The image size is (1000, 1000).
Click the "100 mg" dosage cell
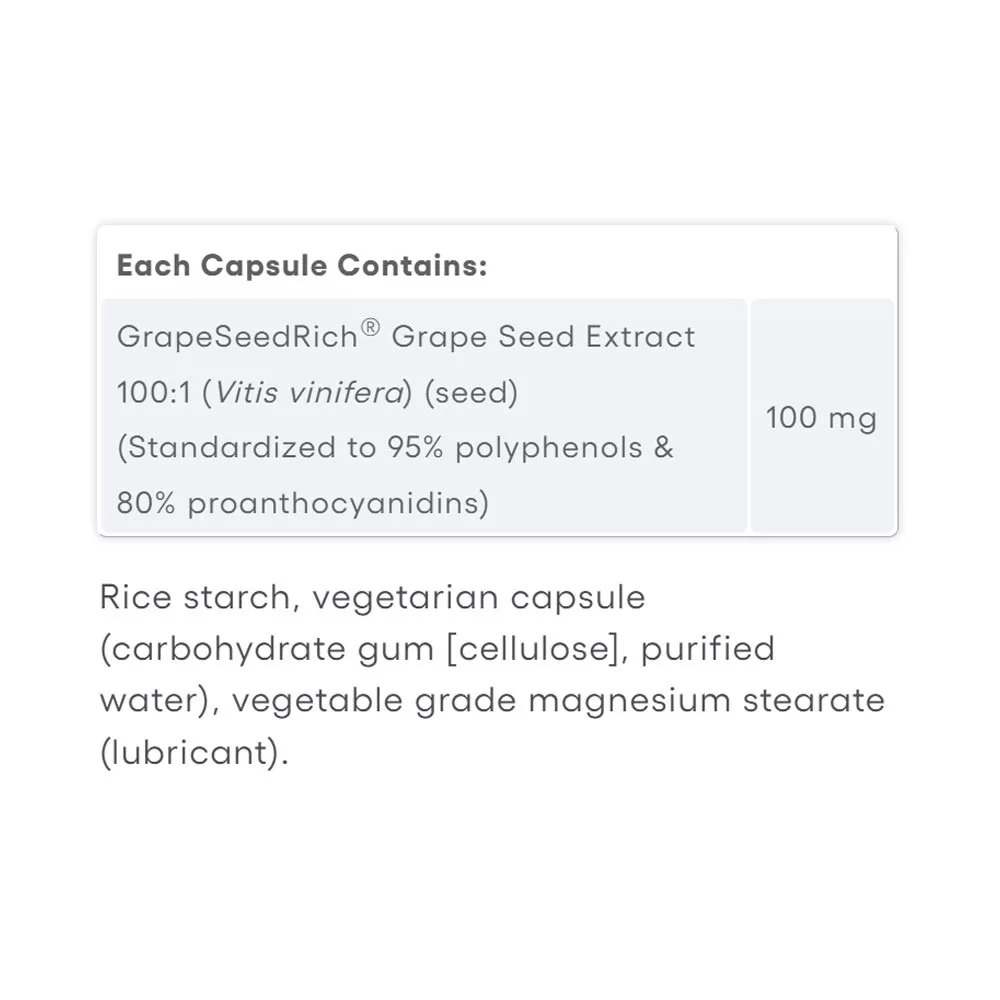coord(821,417)
